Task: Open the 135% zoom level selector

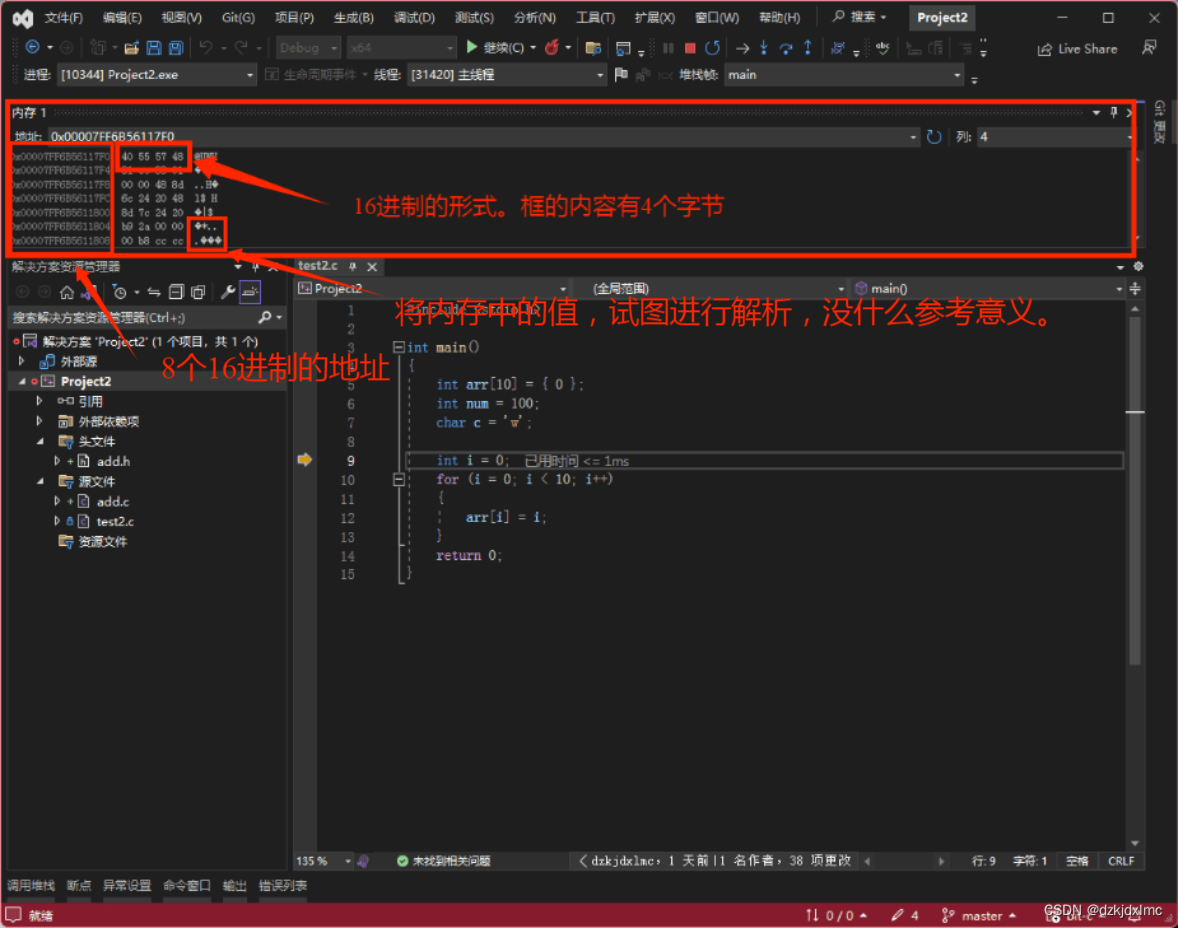Action: (320, 860)
